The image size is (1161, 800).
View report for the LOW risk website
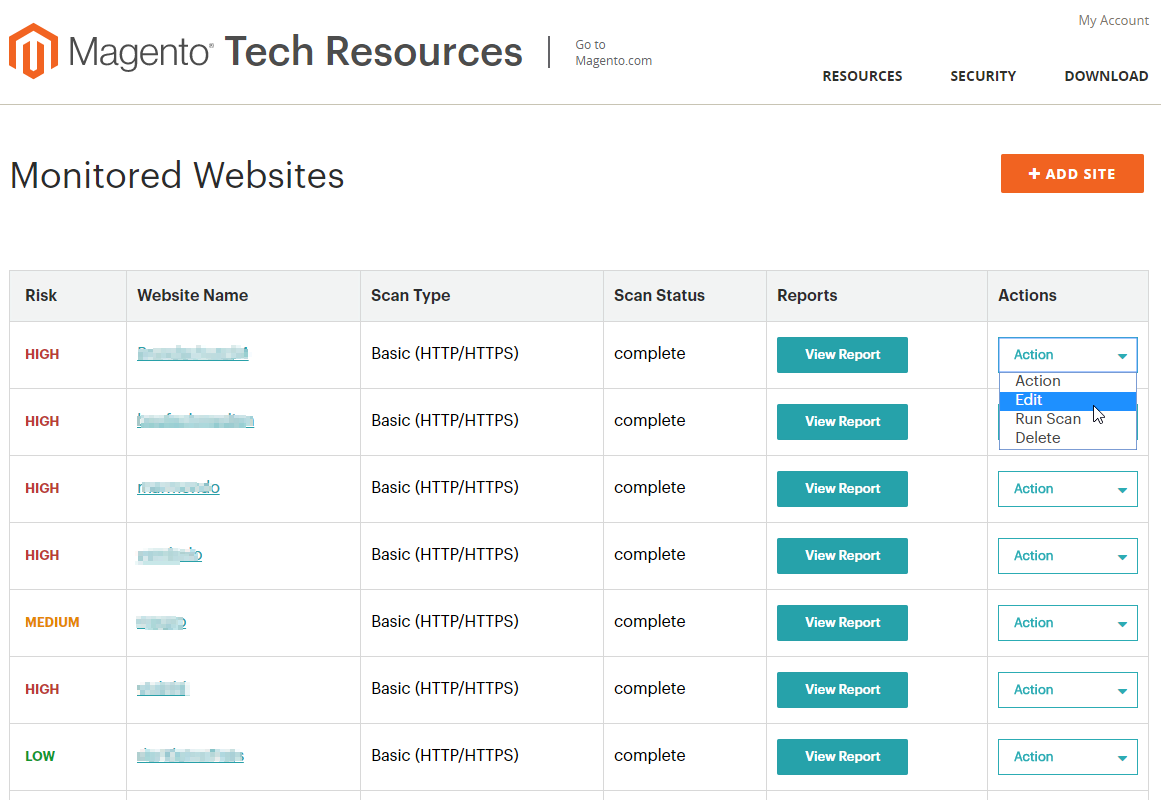click(842, 756)
